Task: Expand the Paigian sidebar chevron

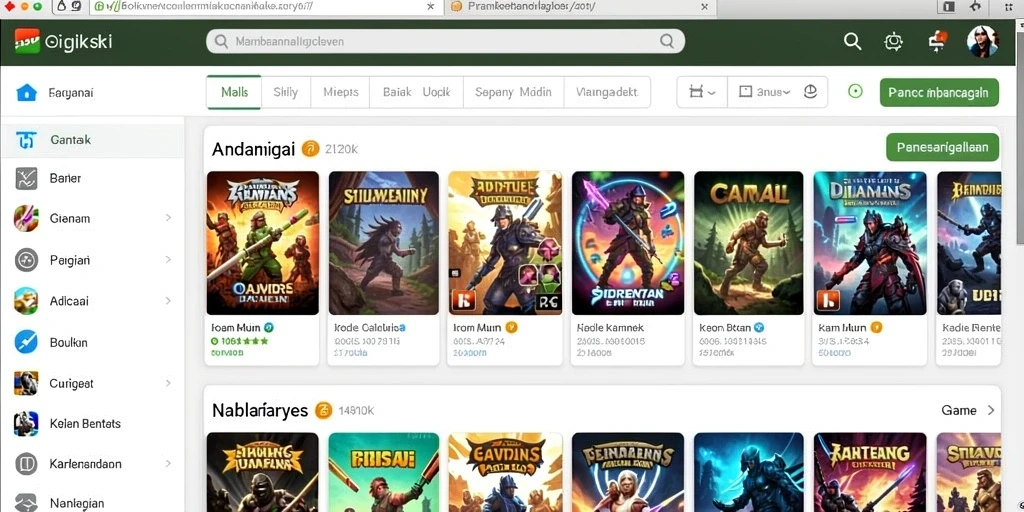Action: 168,260
